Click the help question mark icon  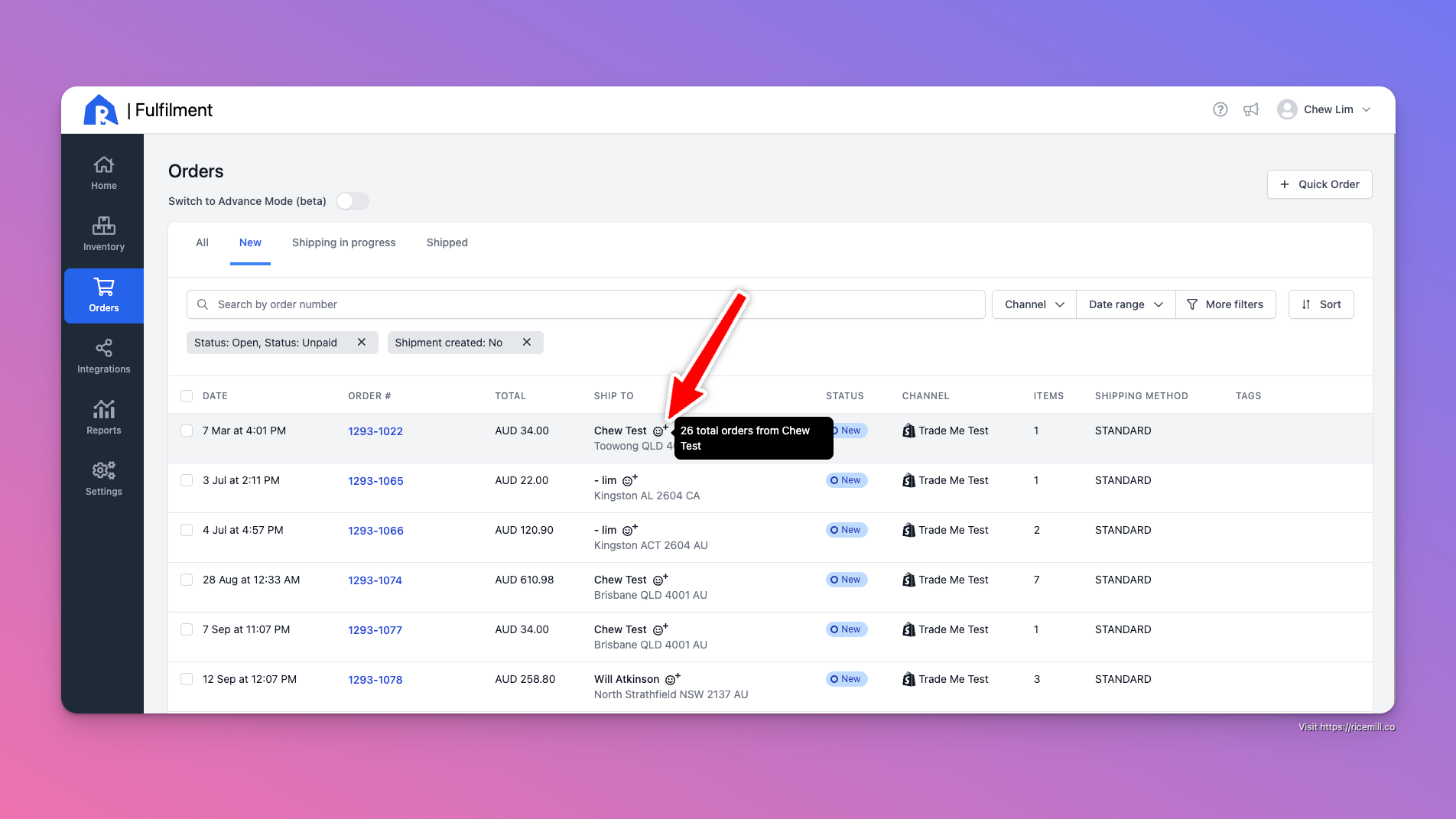[x=1220, y=109]
